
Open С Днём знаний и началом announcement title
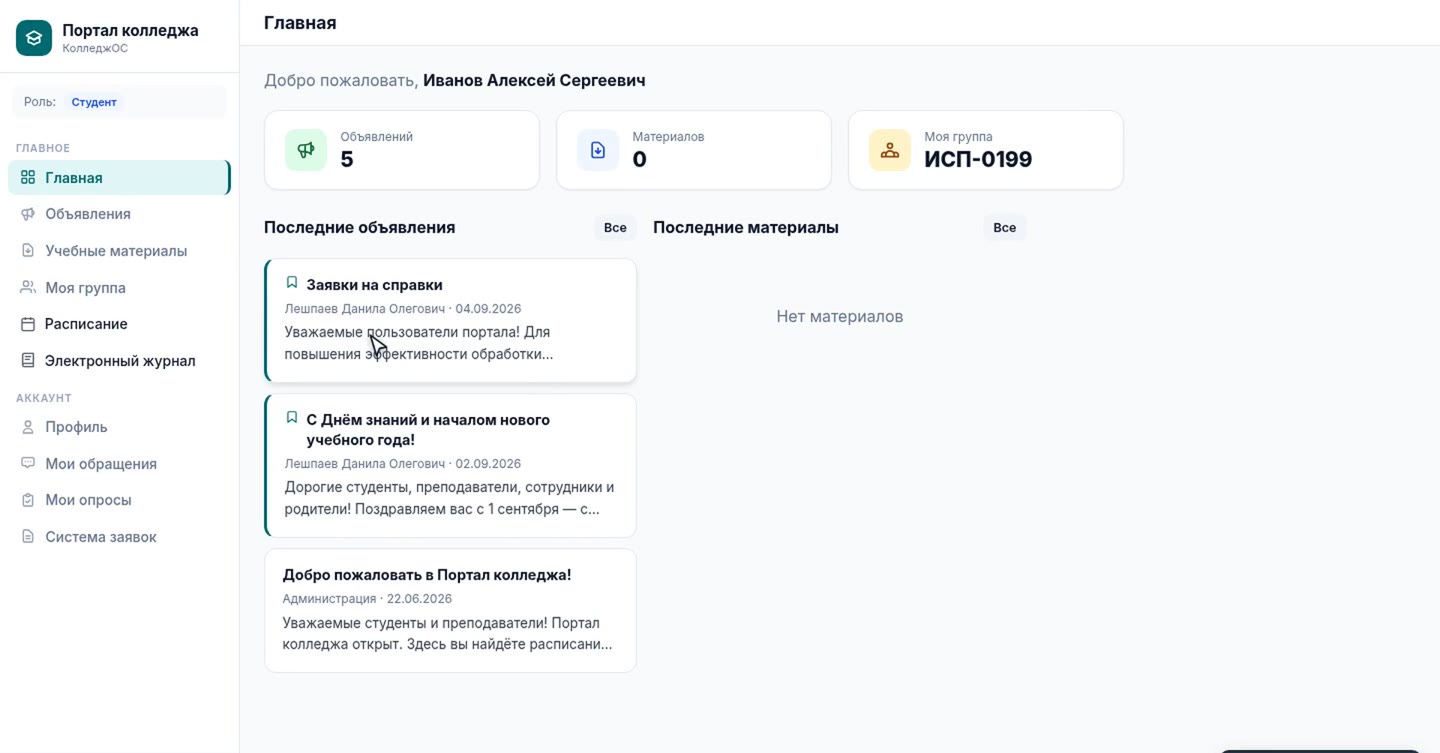pyautogui.click(x=428, y=430)
